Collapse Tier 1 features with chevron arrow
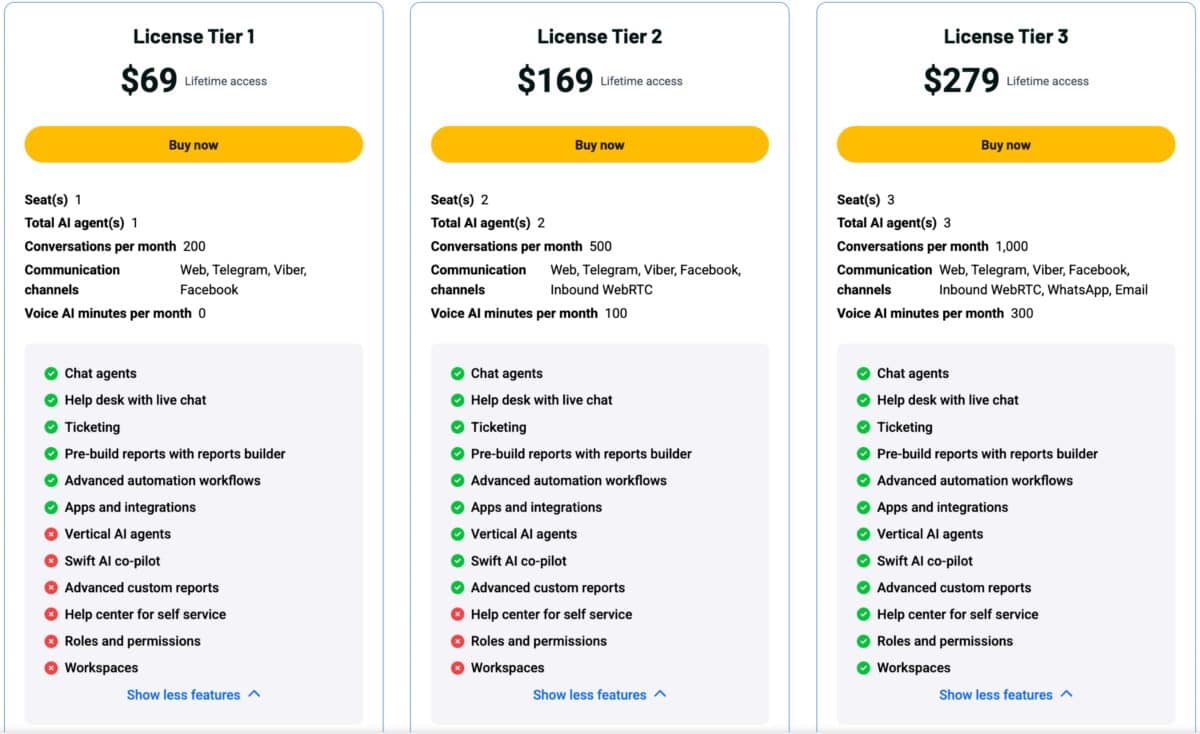 point(254,694)
